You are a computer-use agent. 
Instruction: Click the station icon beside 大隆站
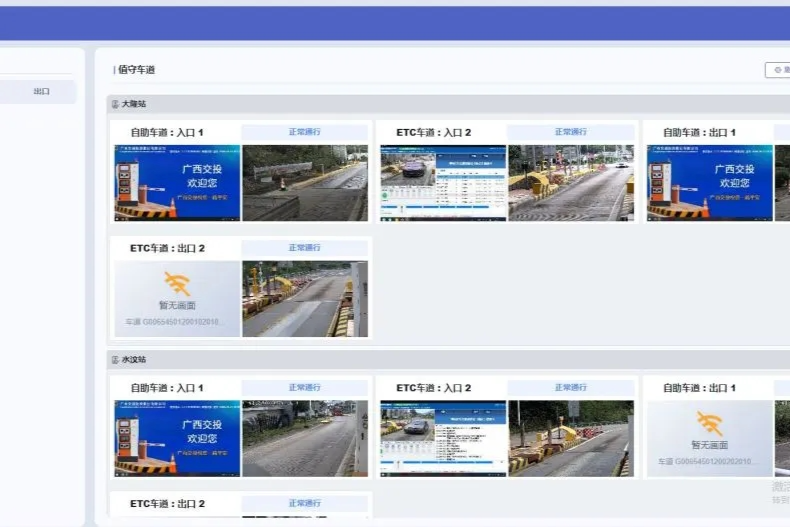[115, 104]
